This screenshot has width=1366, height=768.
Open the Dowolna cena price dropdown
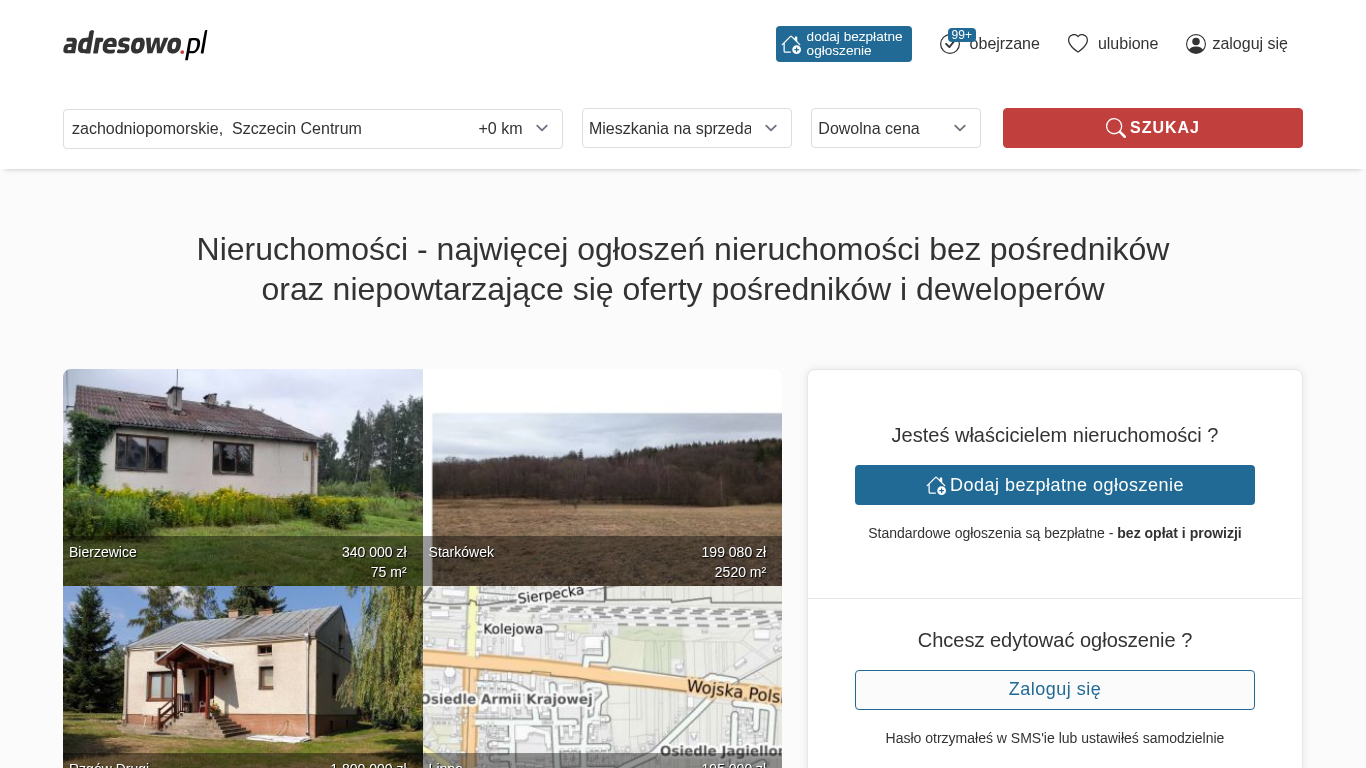point(895,128)
